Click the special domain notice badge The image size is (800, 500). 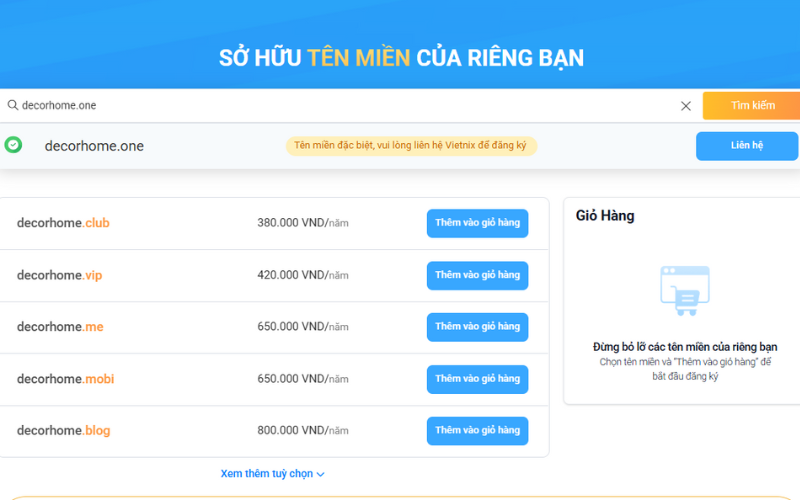tap(411, 146)
